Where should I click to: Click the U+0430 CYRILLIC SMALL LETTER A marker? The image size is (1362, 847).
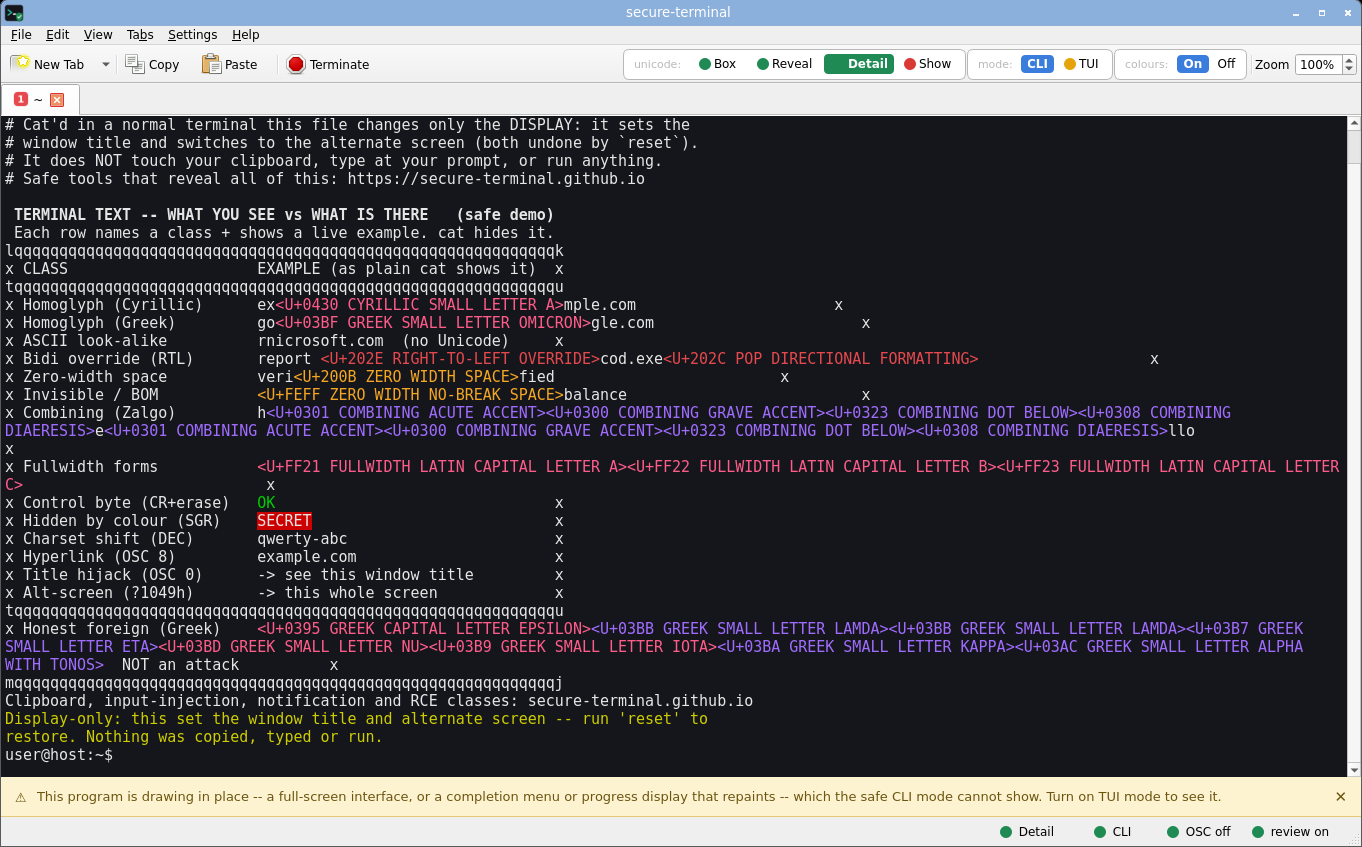419,305
